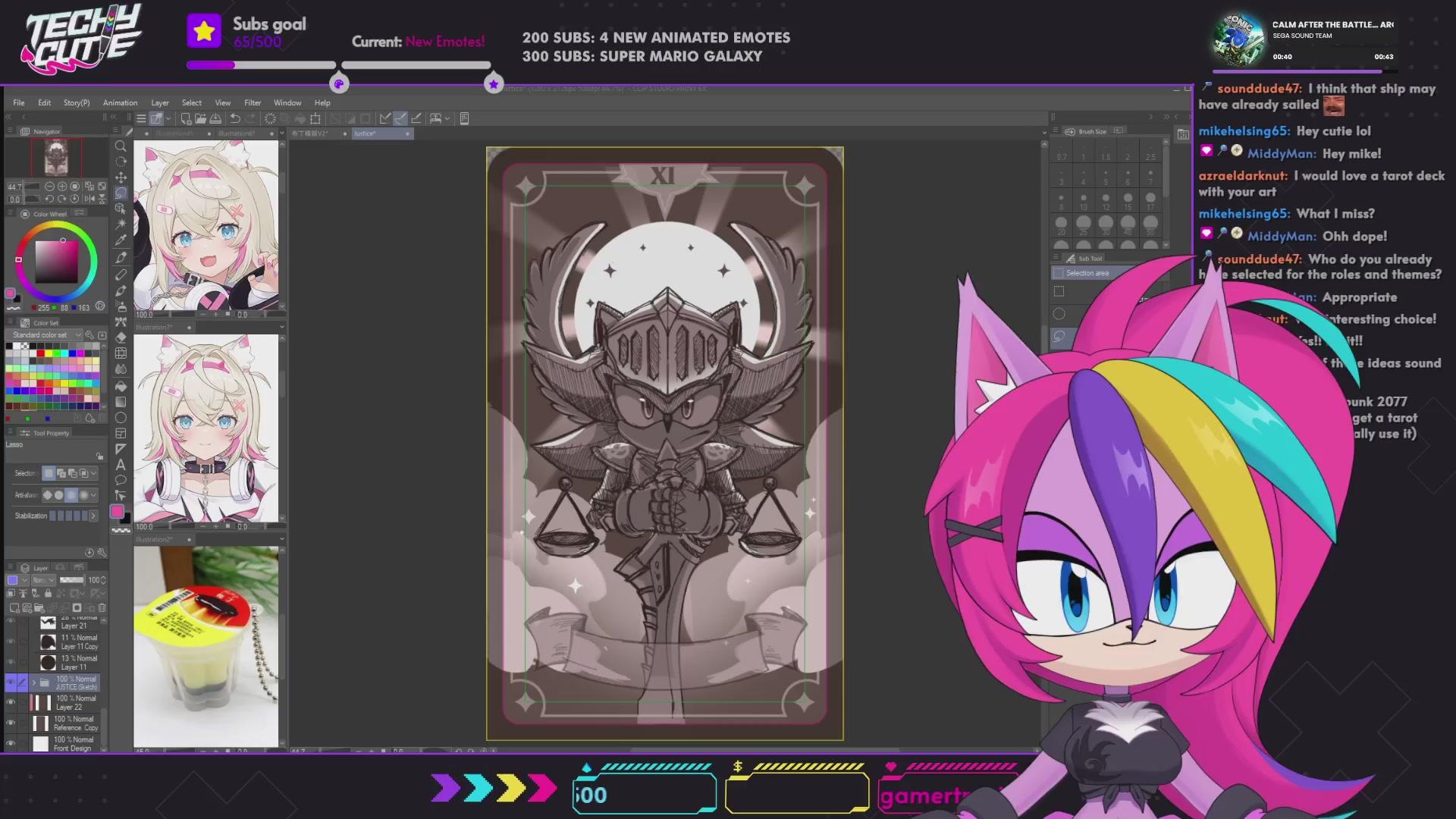Screen dimensions: 1456x819
Task: Click Flip horizontal in Navigator panel
Action: (x=90, y=199)
